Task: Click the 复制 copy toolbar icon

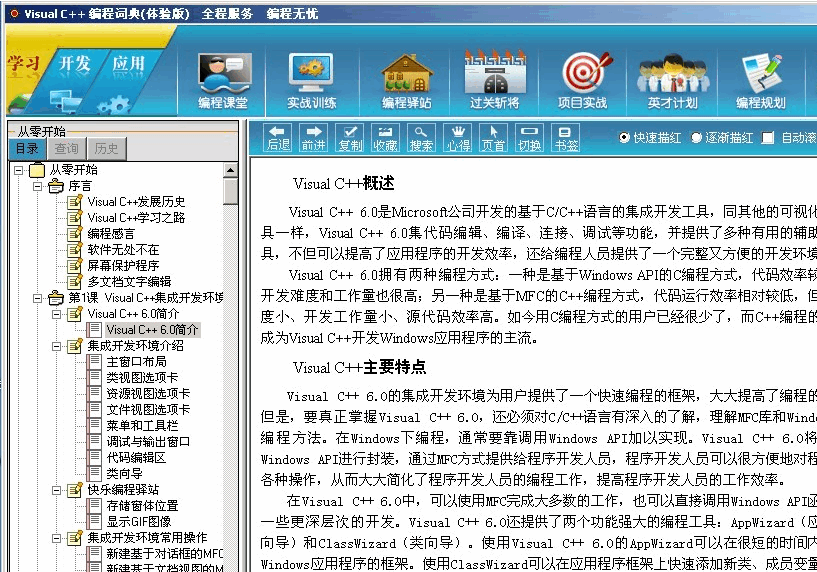Action: tap(350, 138)
